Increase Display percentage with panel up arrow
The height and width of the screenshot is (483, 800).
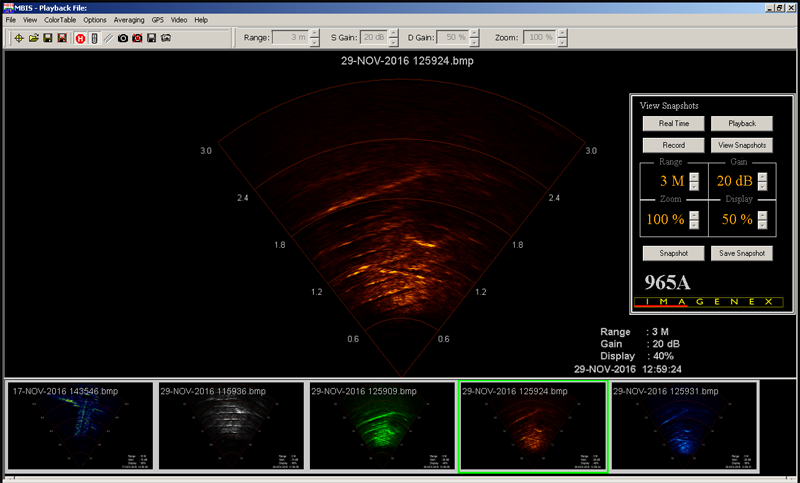pyautogui.click(x=762, y=214)
